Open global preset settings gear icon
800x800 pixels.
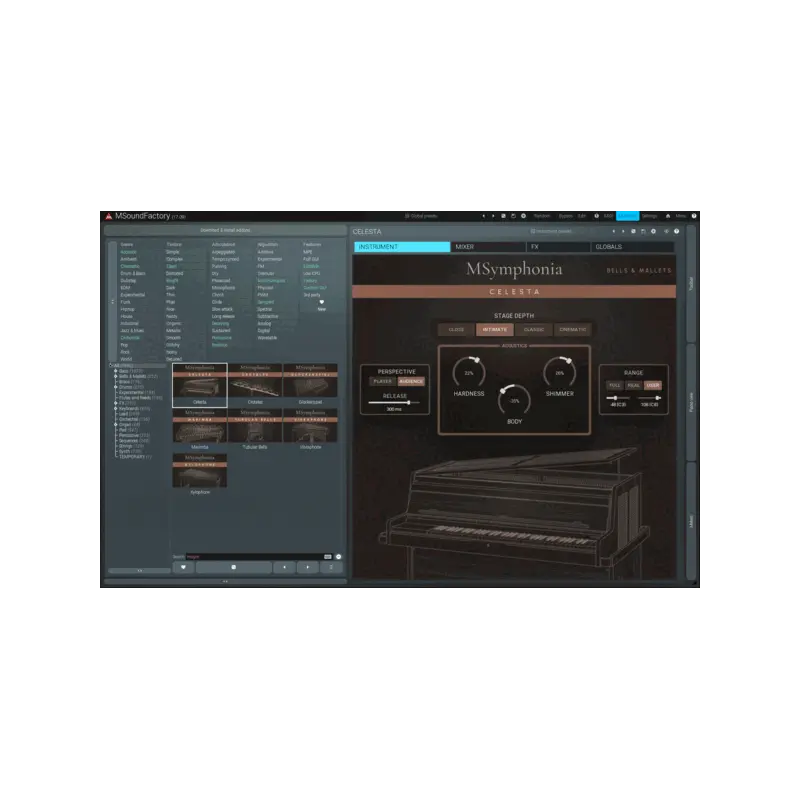click(x=523, y=216)
